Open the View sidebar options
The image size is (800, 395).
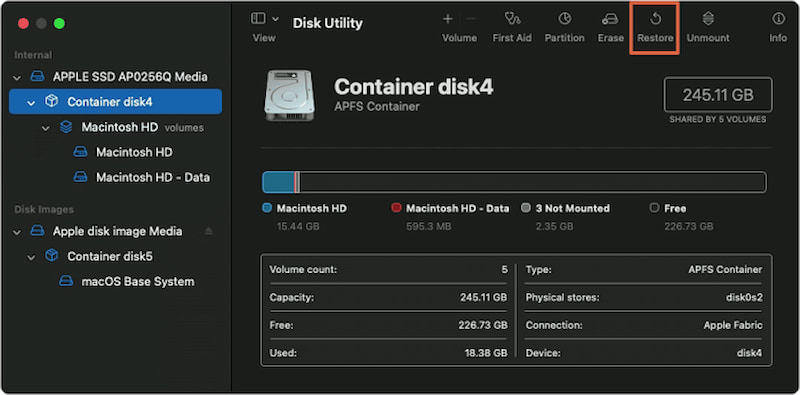265,19
